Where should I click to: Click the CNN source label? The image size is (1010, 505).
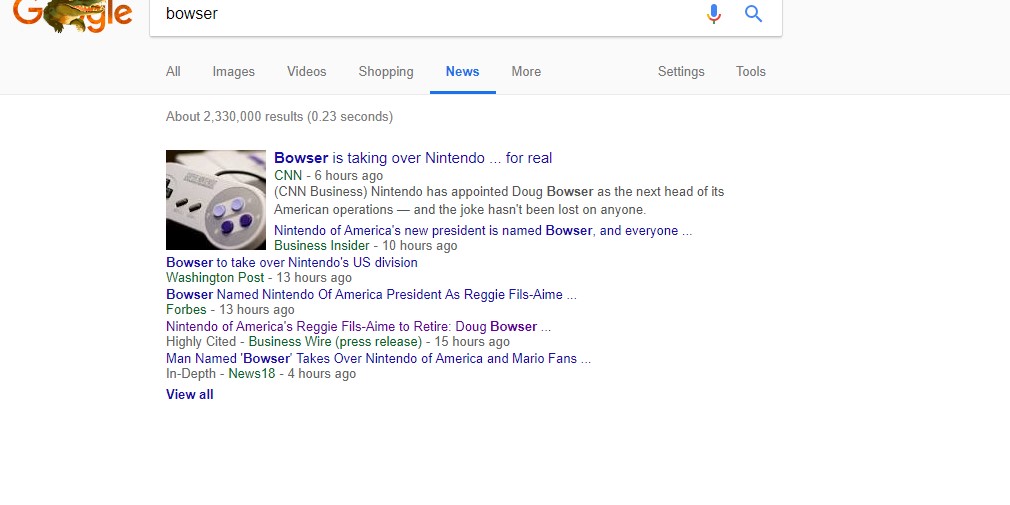tap(288, 175)
